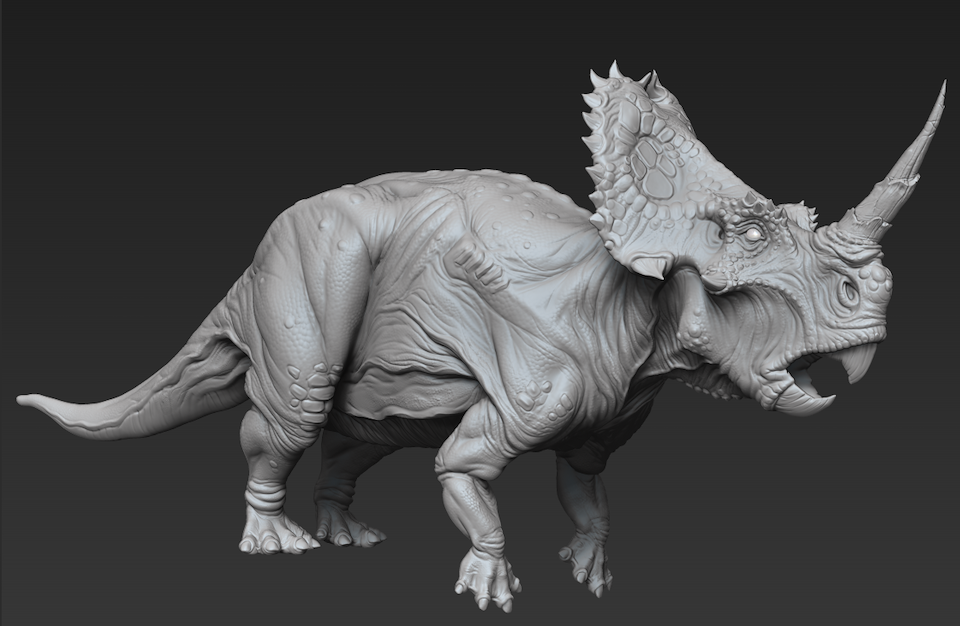Click the hooked spike at frill bottom
The width and height of the screenshot is (960, 626).
650,266
